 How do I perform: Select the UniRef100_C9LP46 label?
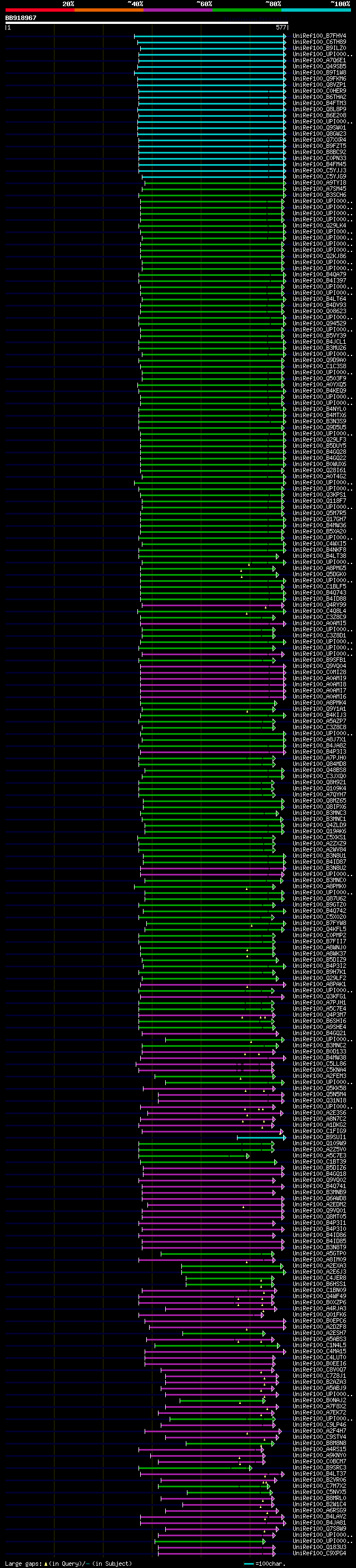tap(319, 1424)
